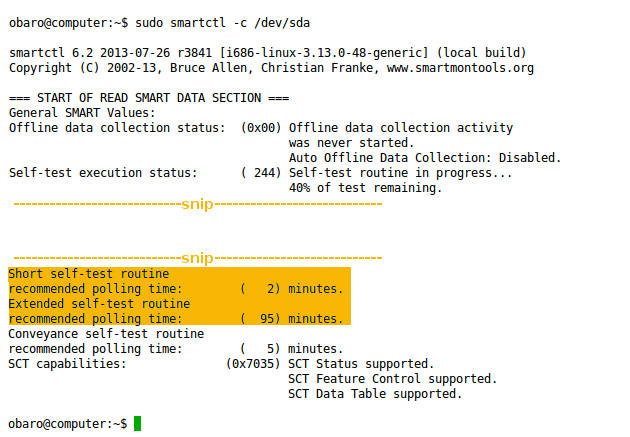The image size is (630, 437).
Task: Click the 'Self-test execution status:' label
Action: click(106, 173)
